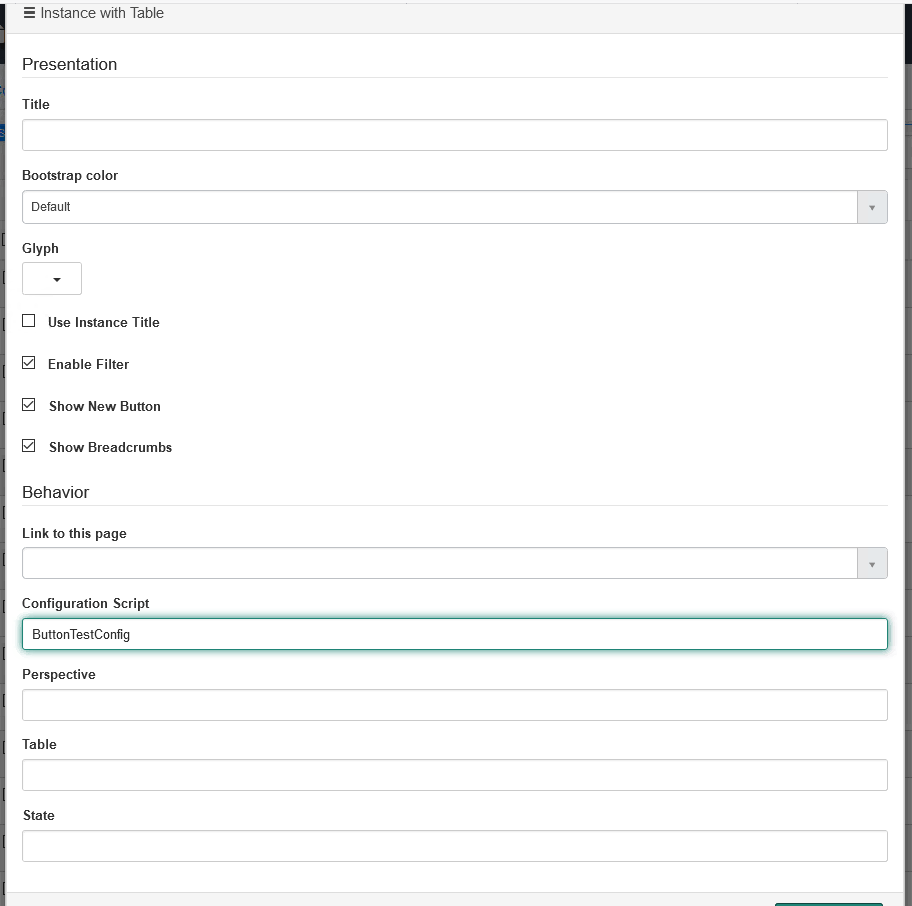Click the Link to this page text box
Image resolution: width=912 pixels, height=906 pixels.
point(440,562)
